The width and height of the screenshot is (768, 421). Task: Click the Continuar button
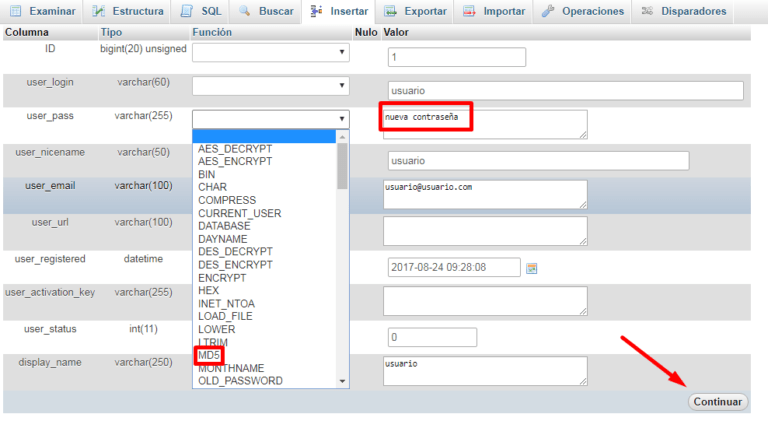[x=718, y=402]
